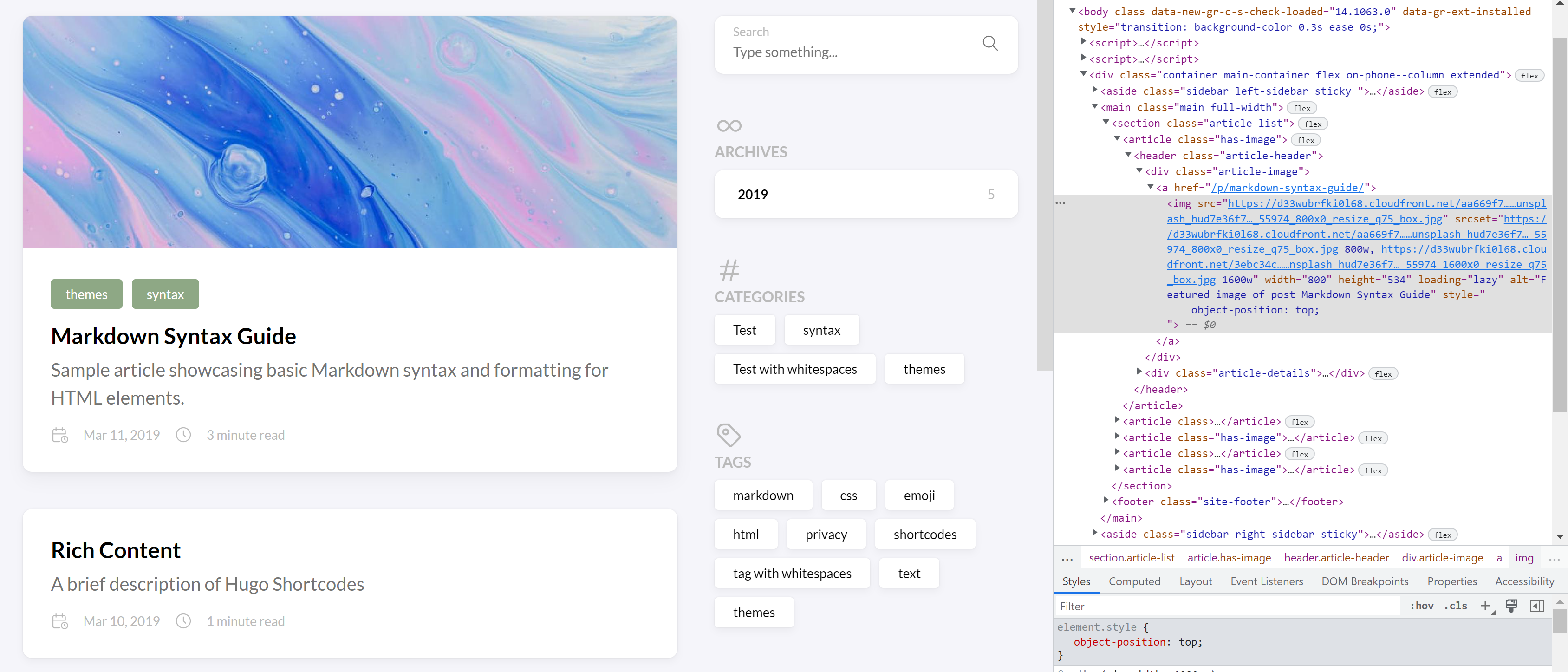Open the Event Listeners tab
The image size is (1568, 672).
click(x=1267, y=581)
